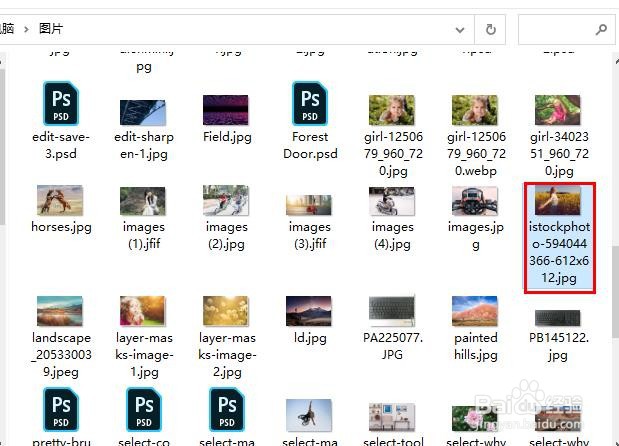Select the images.jpg motorcycle thumbnail
619x446 pixels.
point(475,201)
